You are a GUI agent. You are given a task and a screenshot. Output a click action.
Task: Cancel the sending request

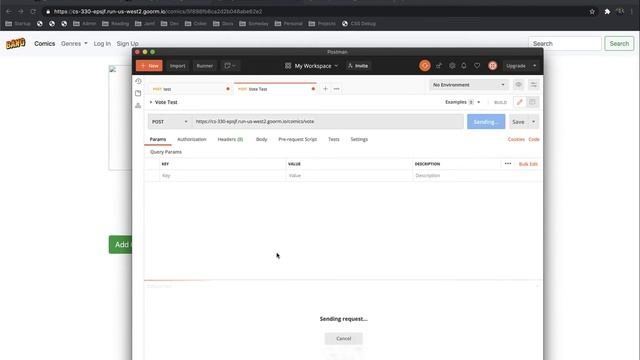[x=343, y=338]
